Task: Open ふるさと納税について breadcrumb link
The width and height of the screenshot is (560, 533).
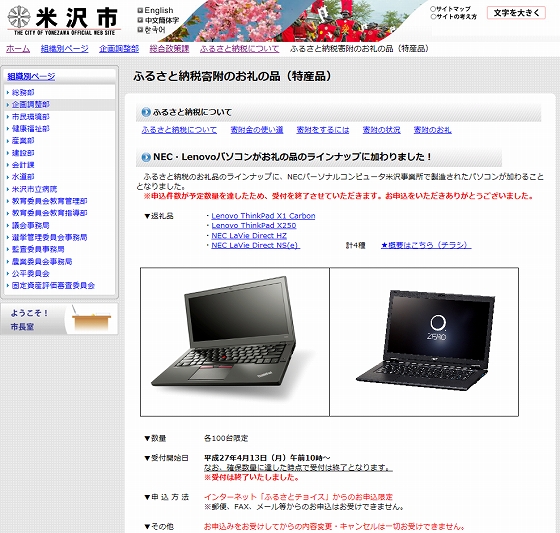Action: (239, 49)
